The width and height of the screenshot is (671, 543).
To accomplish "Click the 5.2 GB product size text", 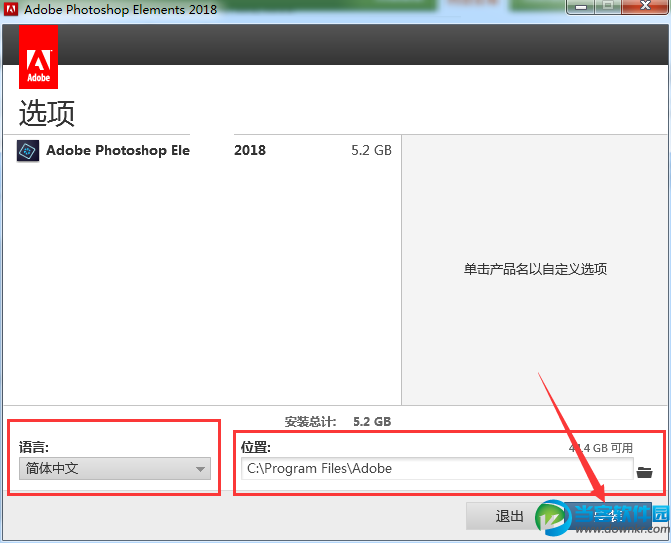I will 371,150.
